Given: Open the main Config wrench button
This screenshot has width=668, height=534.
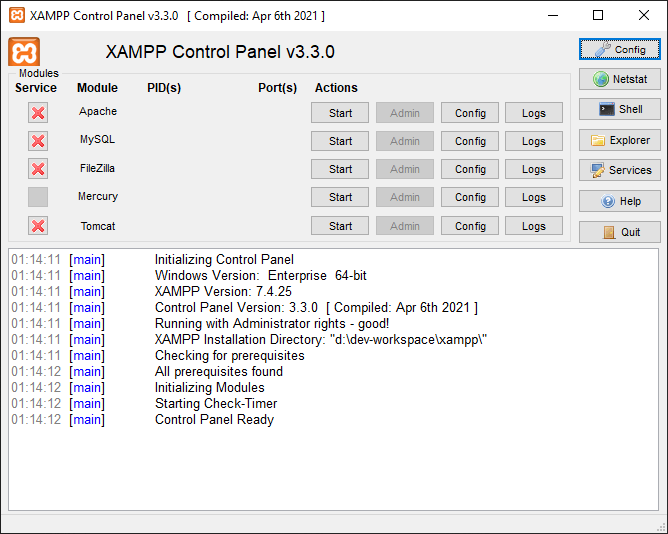Looking at the screenshot, I should pyautogui.click(x=619, y=49).
